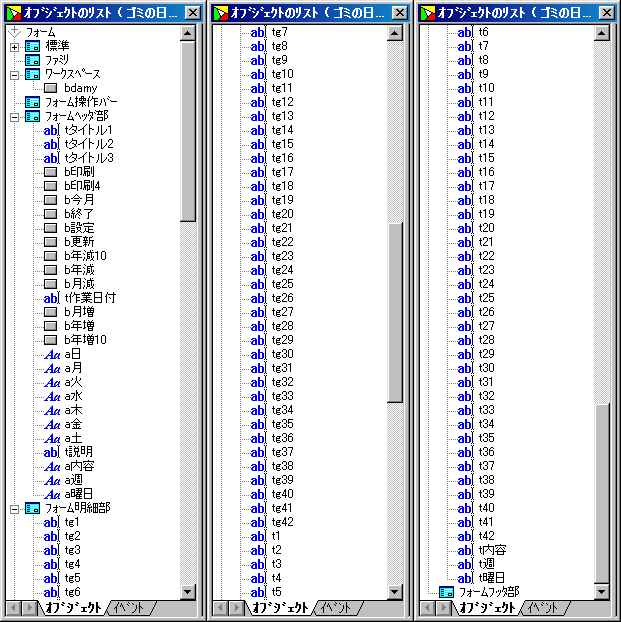Click the フォームフッタ部 section icon

click(446, 592)
